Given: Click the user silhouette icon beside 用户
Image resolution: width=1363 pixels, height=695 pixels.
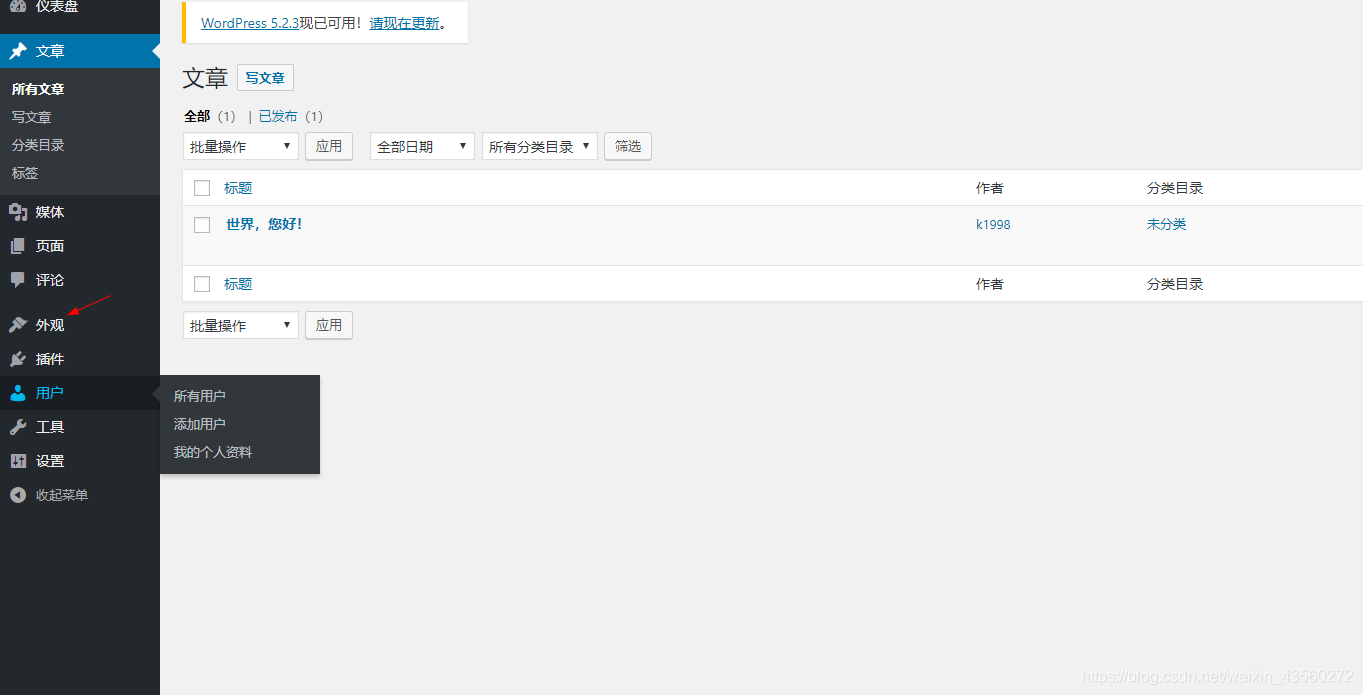Looking at the screenshot, I should coord(18,393).
